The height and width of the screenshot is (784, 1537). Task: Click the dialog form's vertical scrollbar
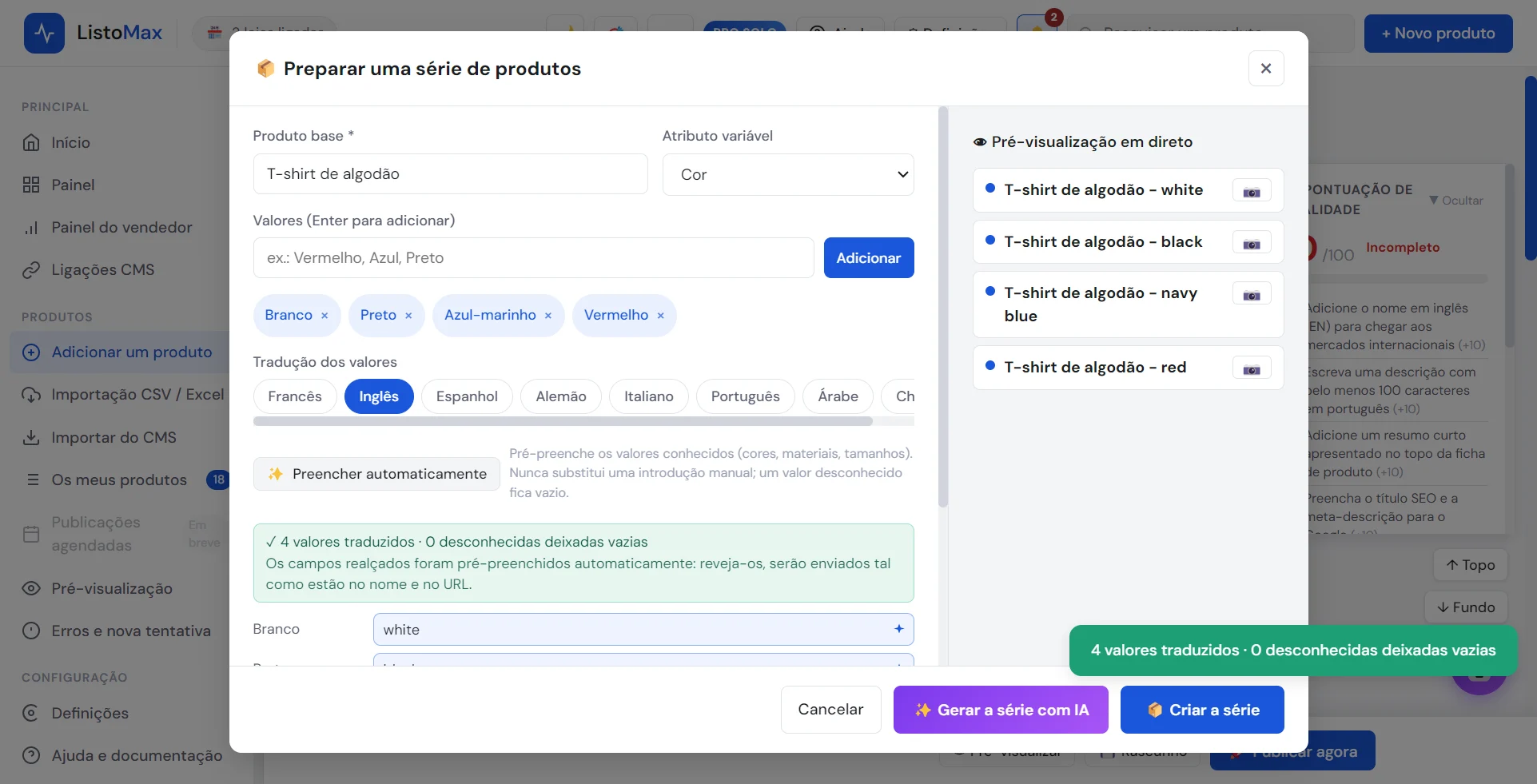[943, 307]
